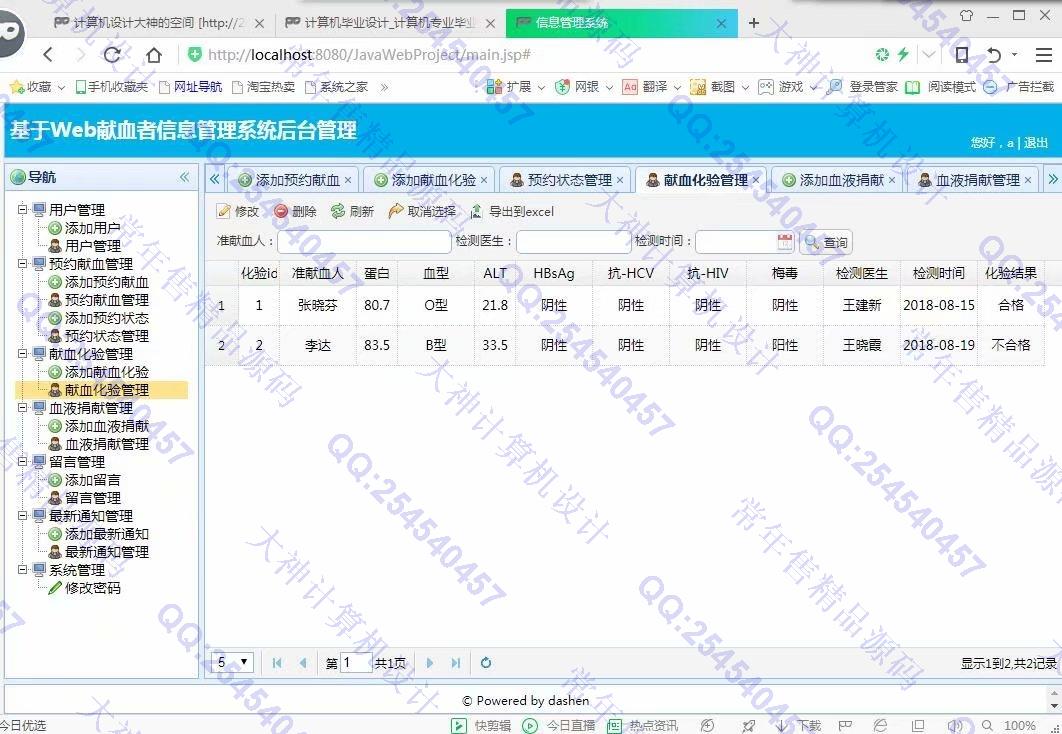Open 留言管理 child item in tree

[92, 498]
